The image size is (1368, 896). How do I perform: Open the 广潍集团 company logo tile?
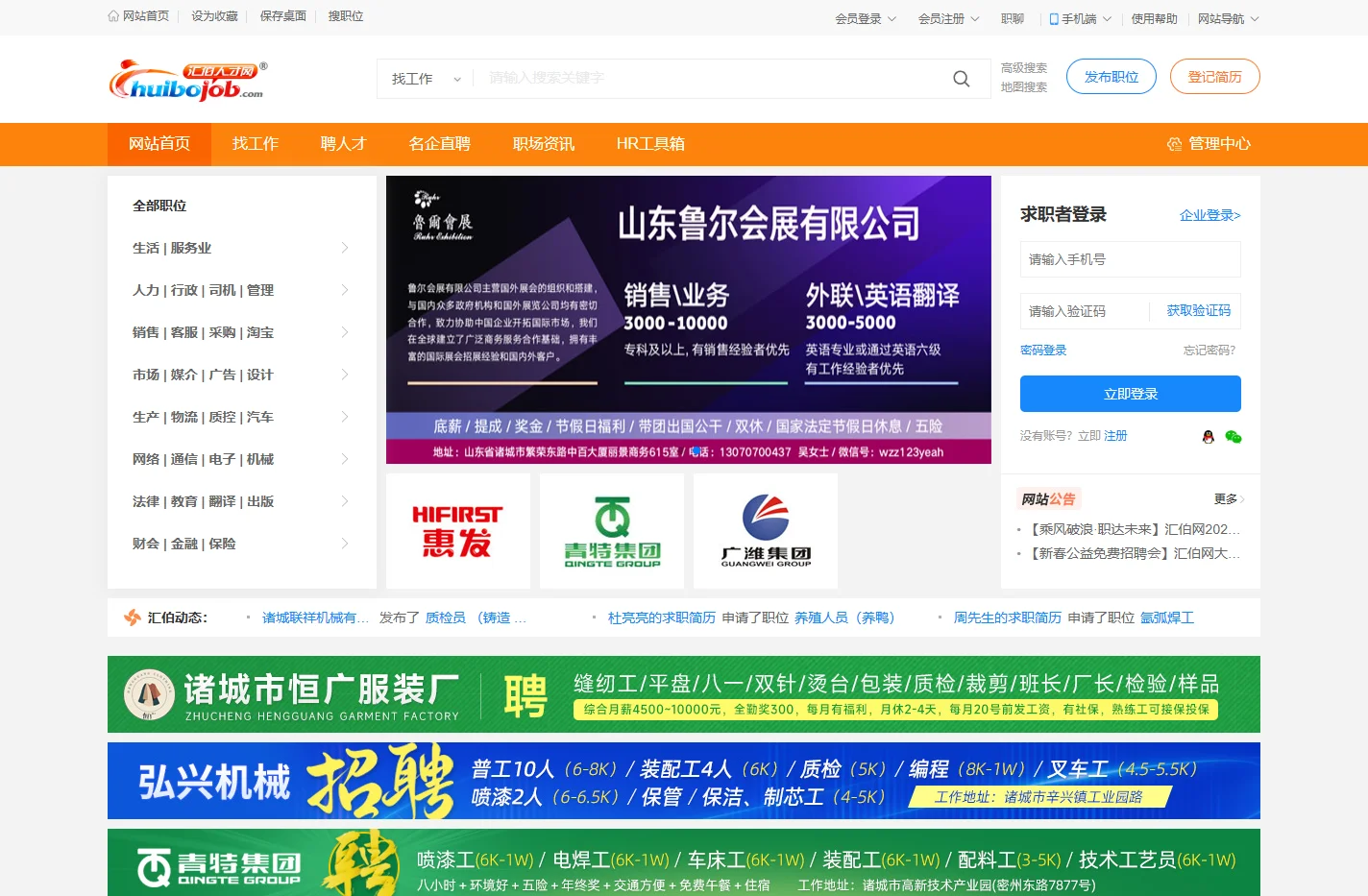[x=766, y=531]
